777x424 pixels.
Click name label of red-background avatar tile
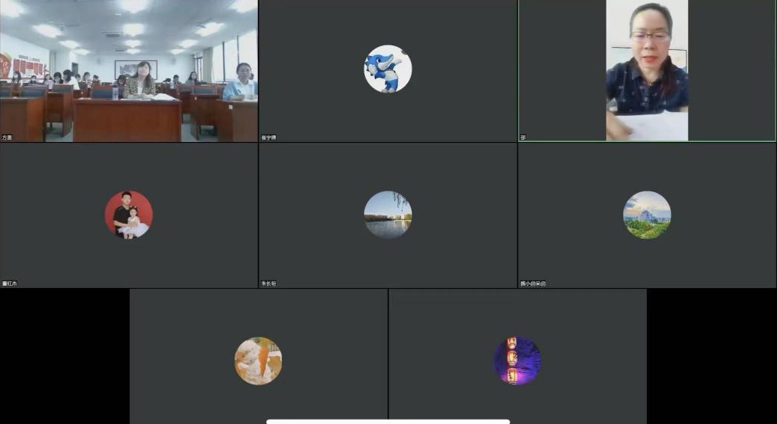[x=9, y=283]
